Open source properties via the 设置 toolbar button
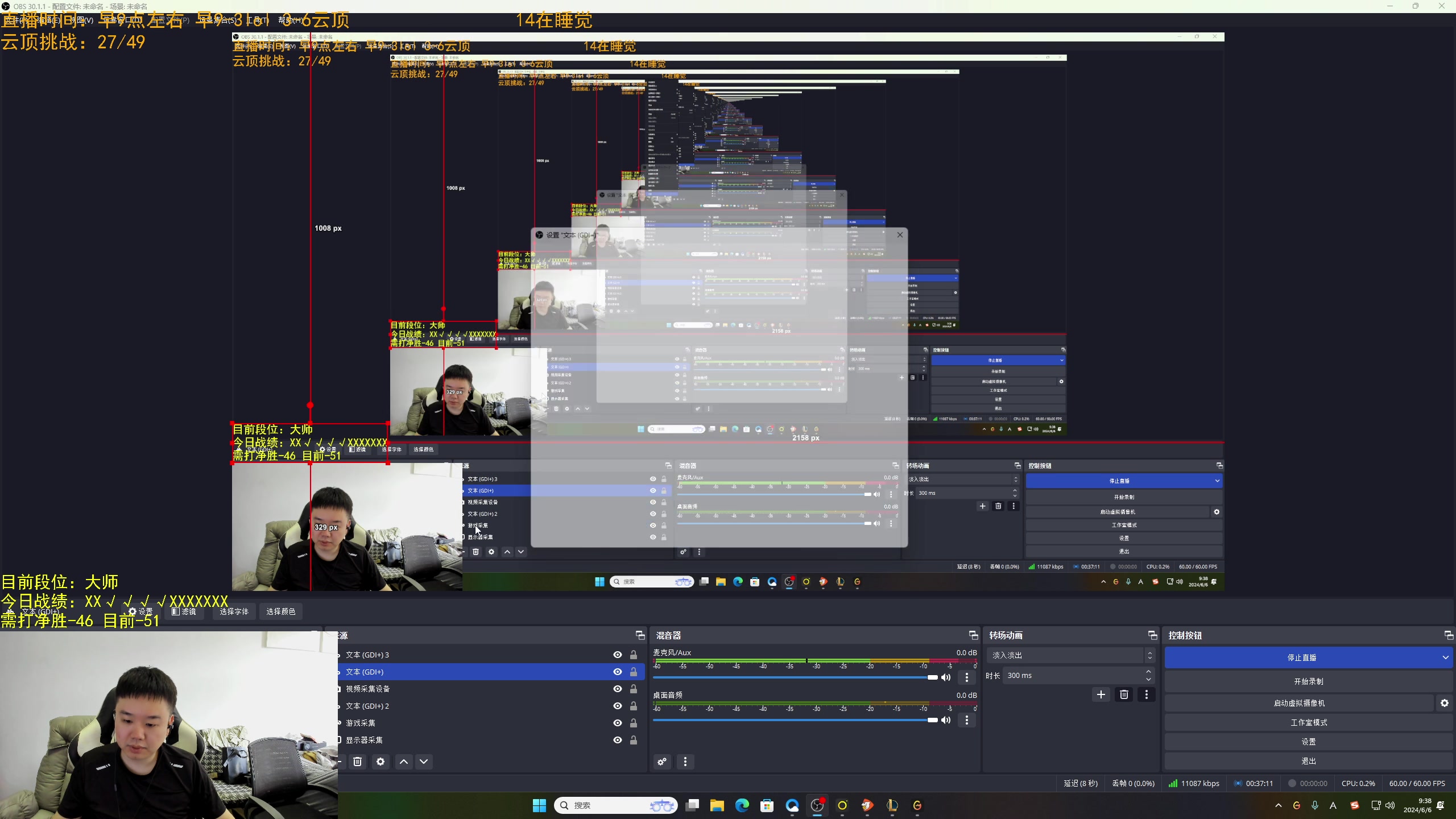This screenshot has height=819, width=1456. point(140,611)
